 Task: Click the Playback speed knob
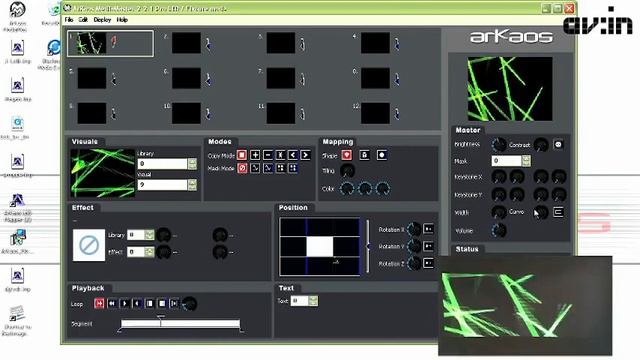(189, 304)
